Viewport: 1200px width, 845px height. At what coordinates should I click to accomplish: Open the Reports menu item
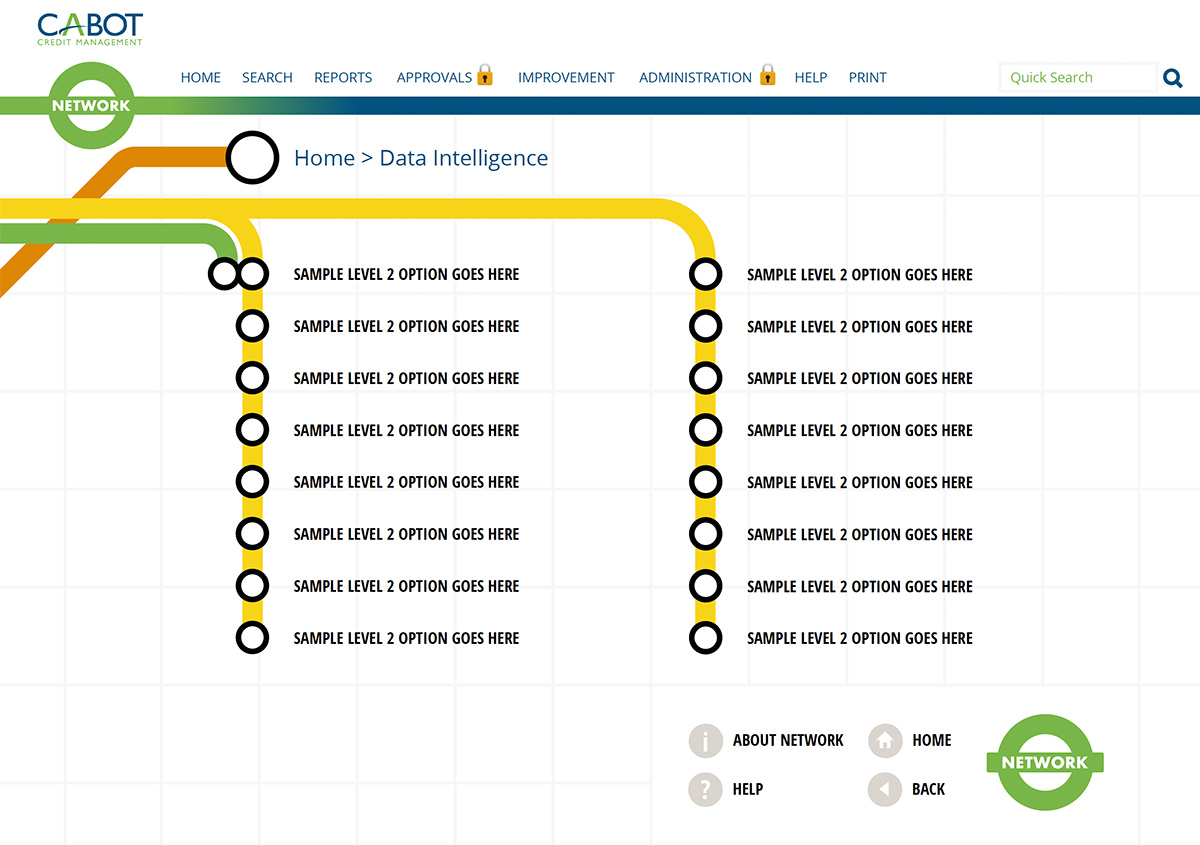pos(343,78)
